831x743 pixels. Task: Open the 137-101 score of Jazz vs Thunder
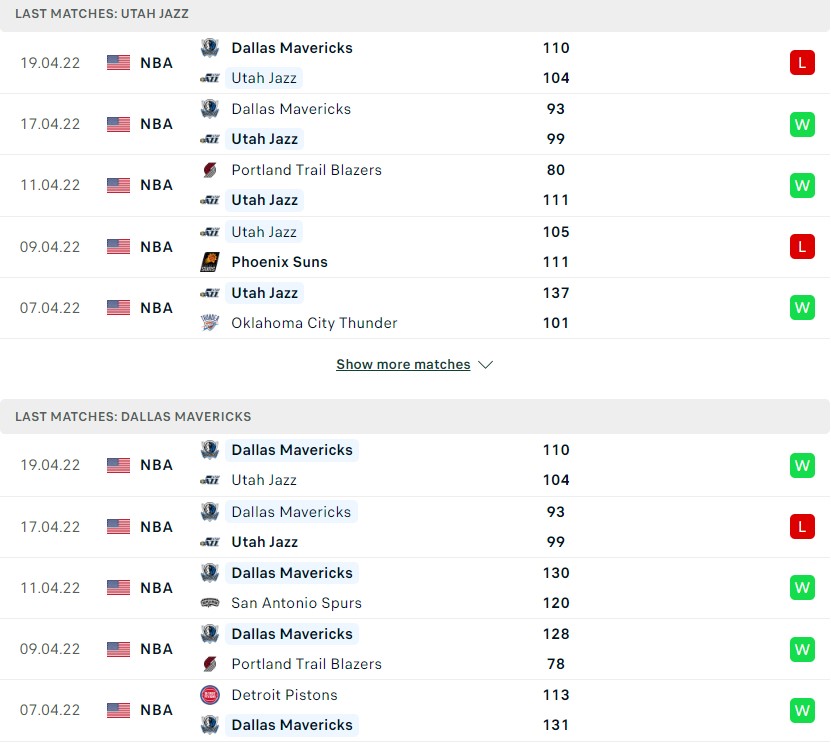click(x=556, y=308)
